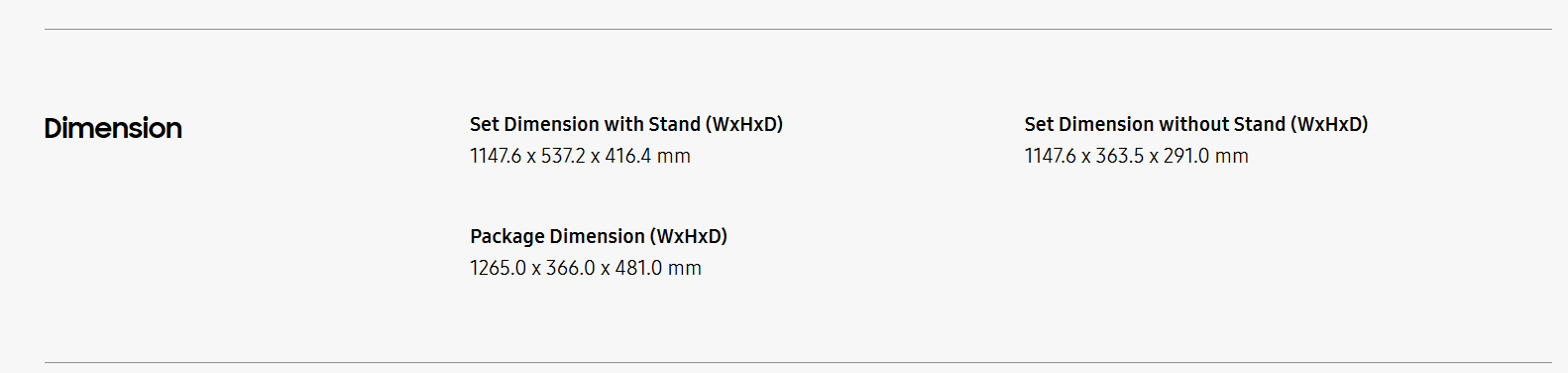Click (WxHxD) in the without Stand label

click(1329, 124)
